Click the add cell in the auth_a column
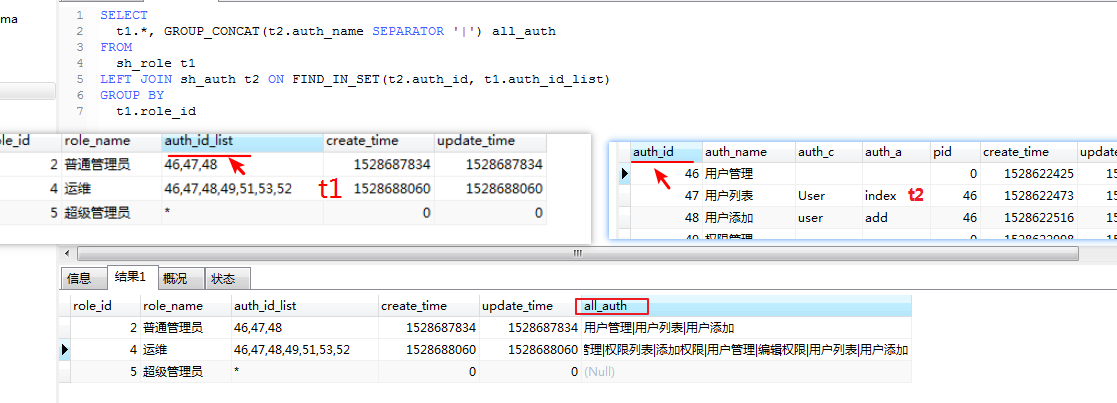Screen dimensions: 1117x403 (x=876, y=218)
